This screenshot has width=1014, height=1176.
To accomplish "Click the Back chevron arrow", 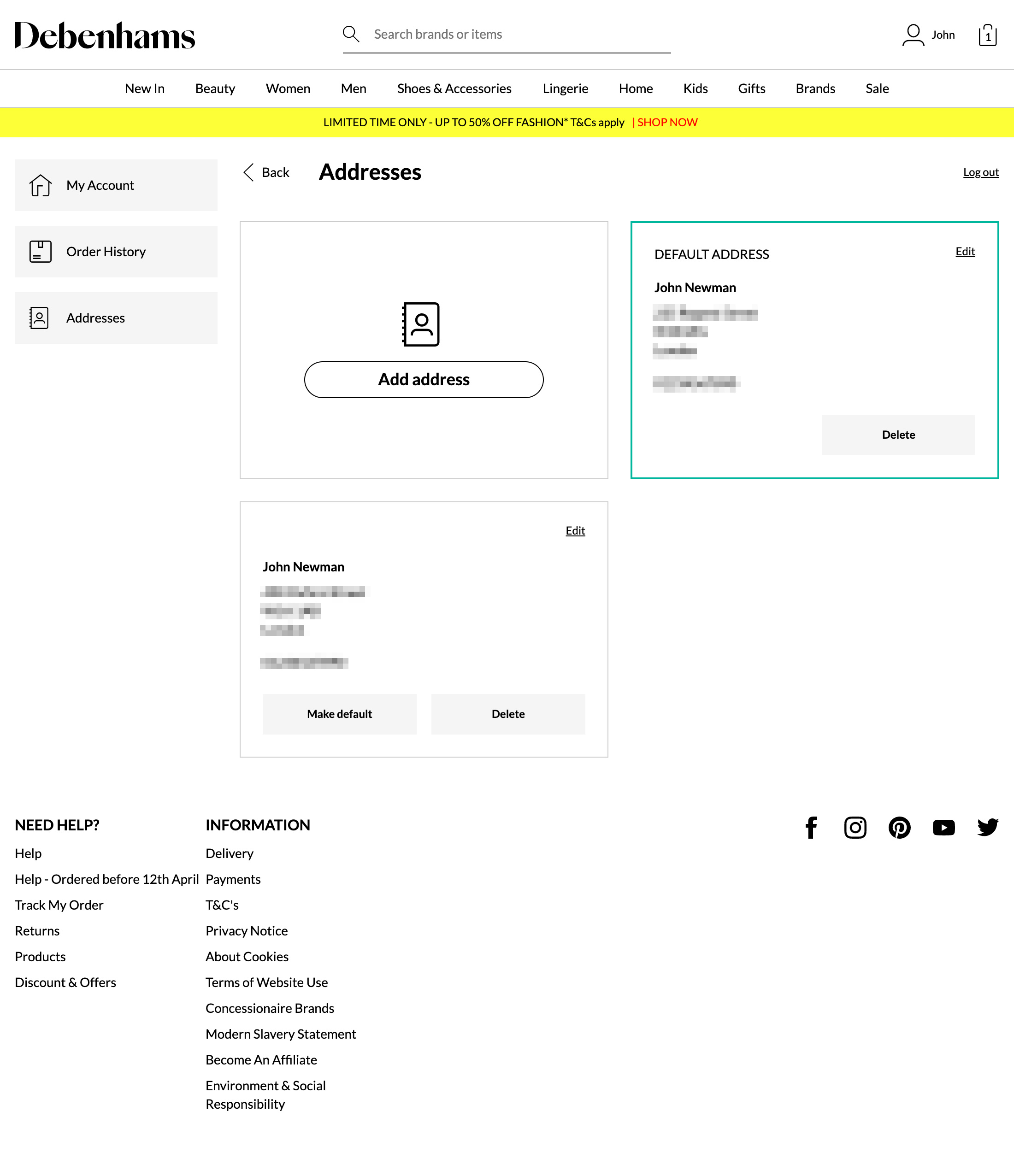I will pyautogui.click(x=248, y=172).
